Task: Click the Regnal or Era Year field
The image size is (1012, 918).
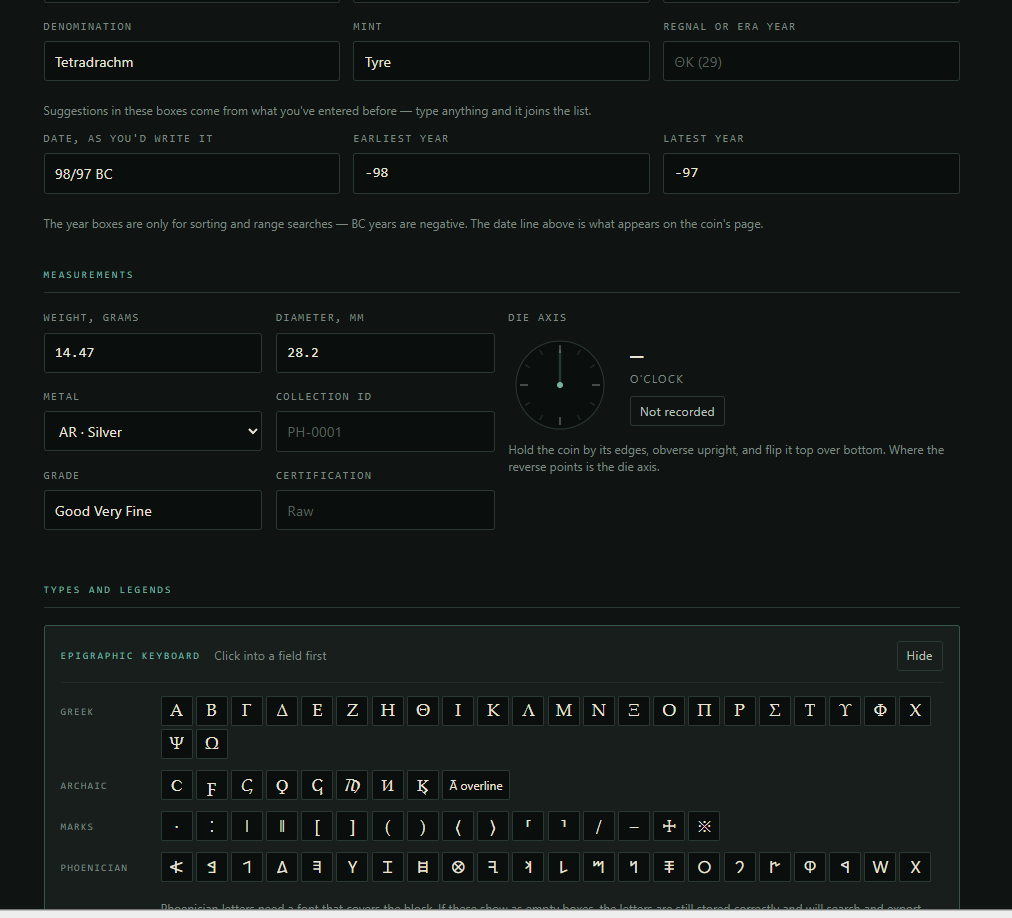Action: pos(811,61)
